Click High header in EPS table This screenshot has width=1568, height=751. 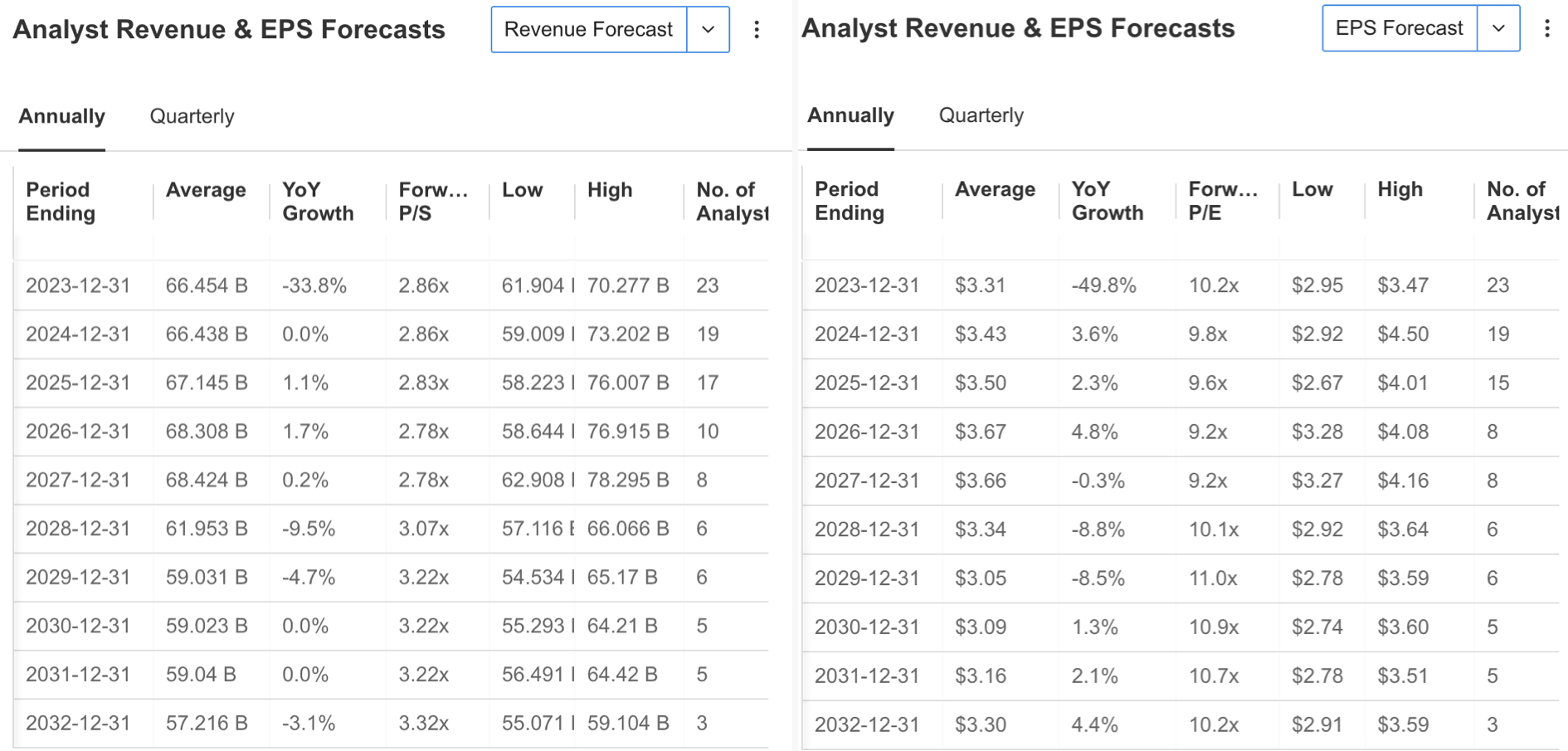(x=1400, y=189)
